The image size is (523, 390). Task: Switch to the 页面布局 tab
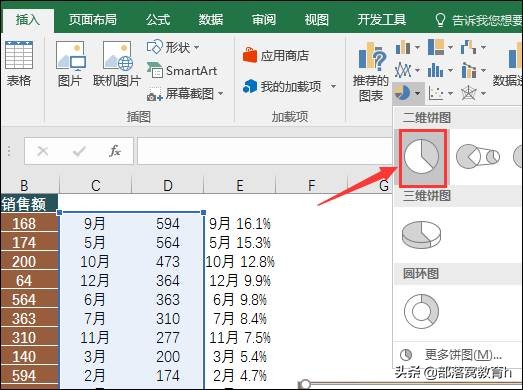pos(93,20)
